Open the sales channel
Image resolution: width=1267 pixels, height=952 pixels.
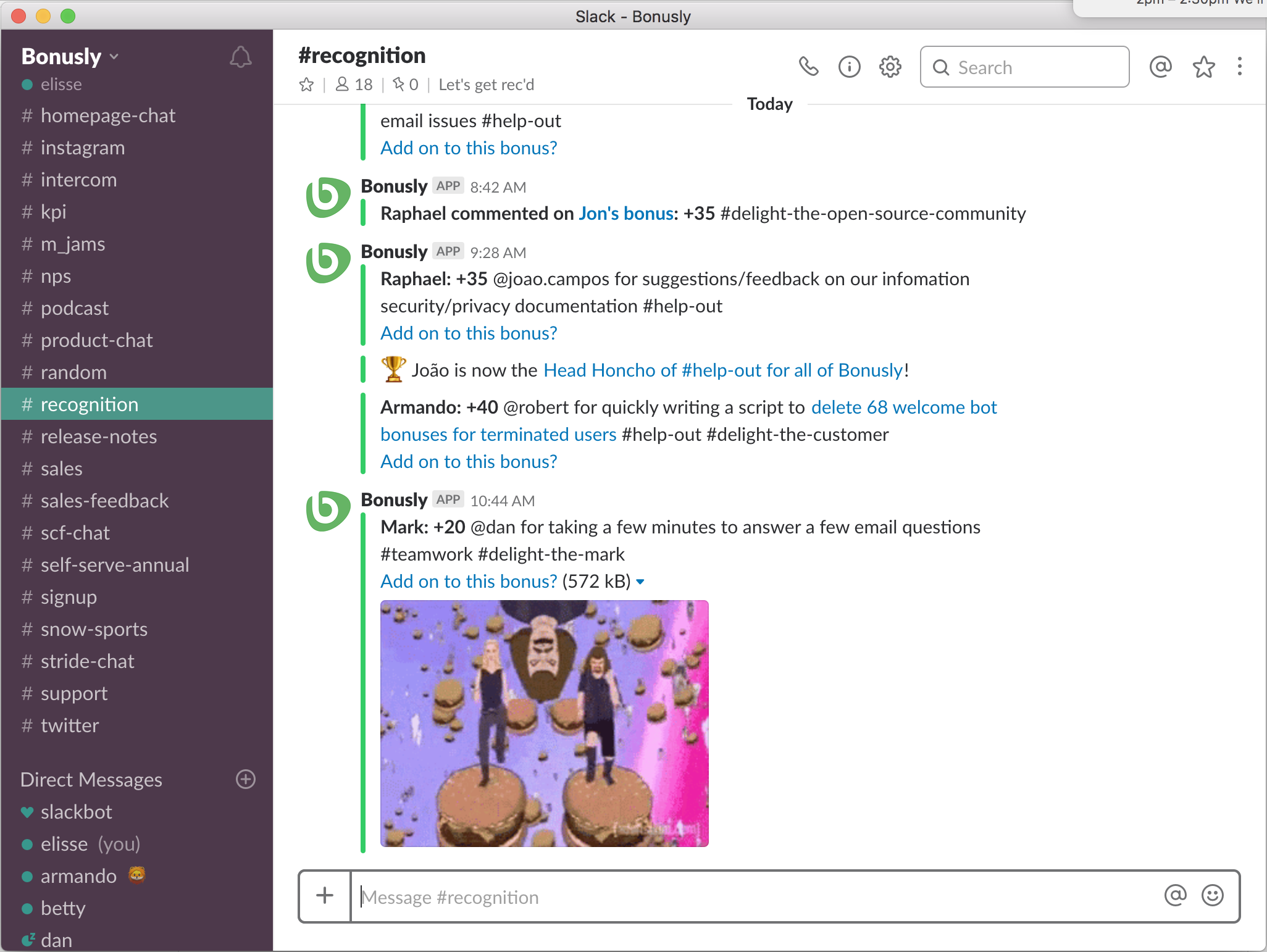(x=137, y=469)
